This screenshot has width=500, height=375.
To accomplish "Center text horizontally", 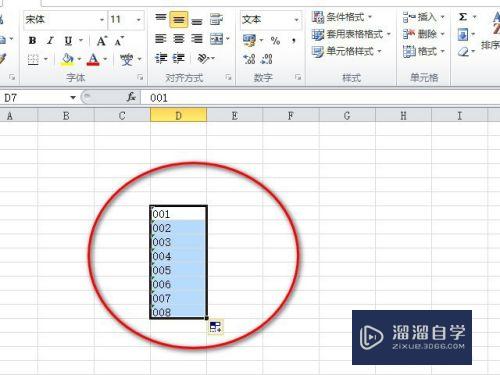I will coord(179,39).
